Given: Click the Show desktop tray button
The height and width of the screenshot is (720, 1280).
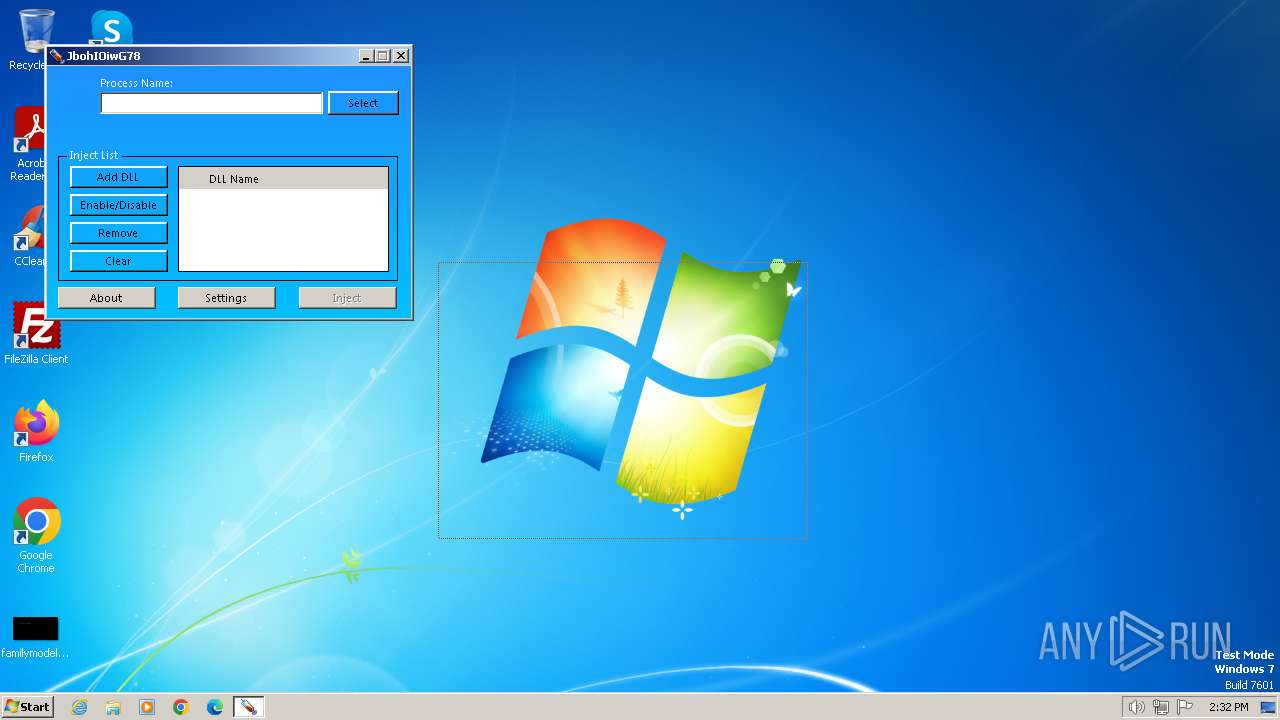Looking at the screenshot, I should tap(1268, 707).
